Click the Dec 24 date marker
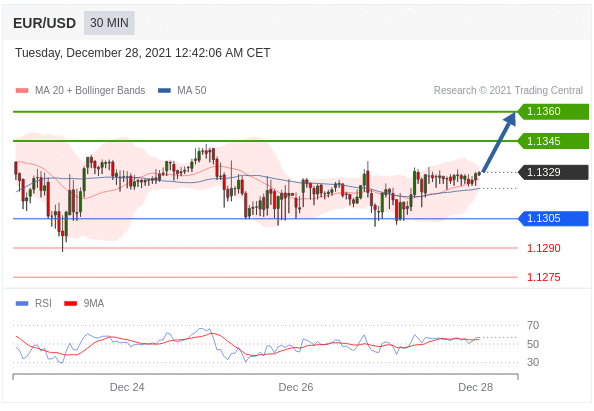Image resolution: width=594 pixels, height=411 pixels. [x=127, y=387]
